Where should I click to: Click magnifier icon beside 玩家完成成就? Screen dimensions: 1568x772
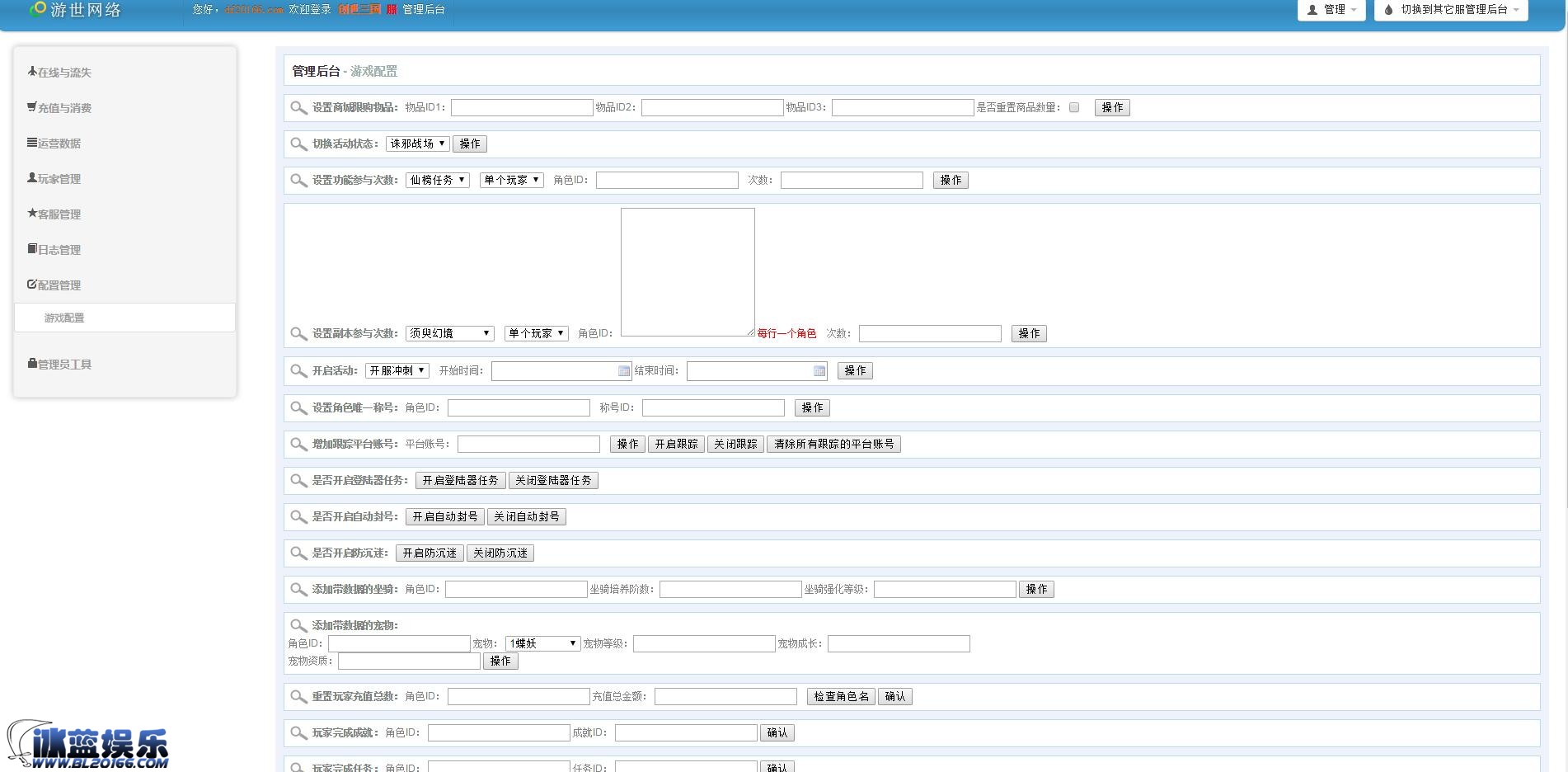point(298,733)
